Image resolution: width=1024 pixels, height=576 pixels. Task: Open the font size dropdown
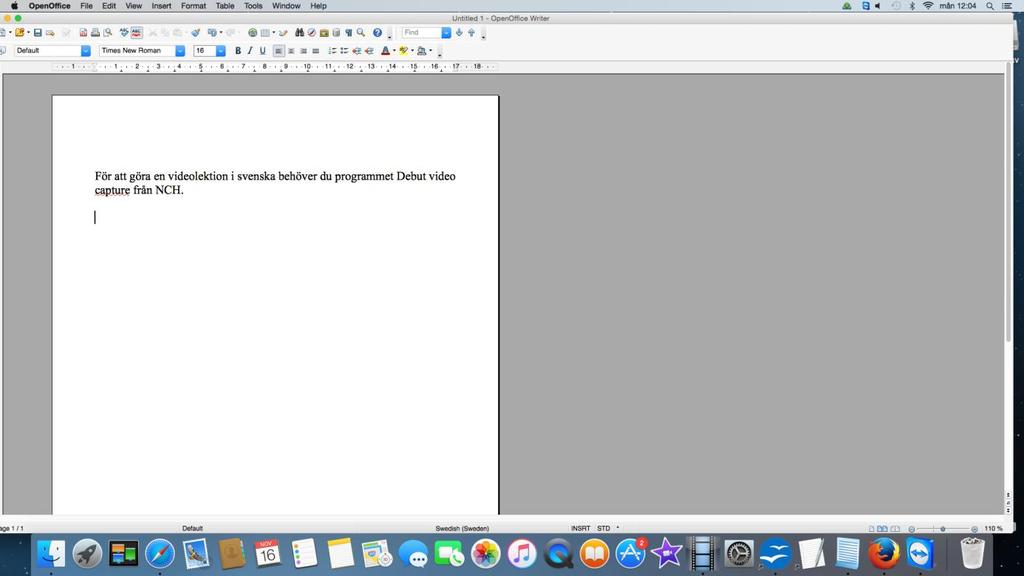coord(221,50)
